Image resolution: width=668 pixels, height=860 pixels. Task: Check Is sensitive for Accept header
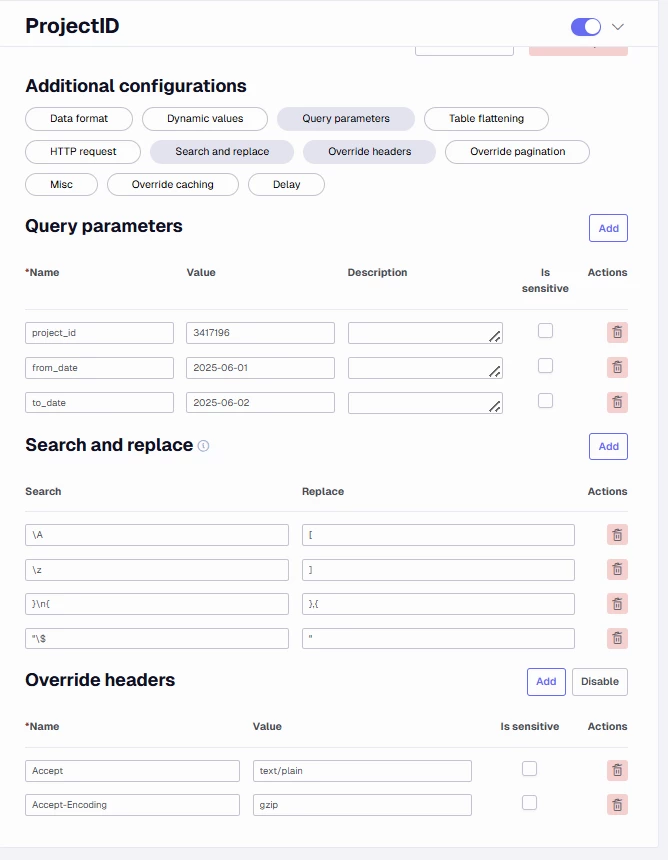(x=529, y=769)
